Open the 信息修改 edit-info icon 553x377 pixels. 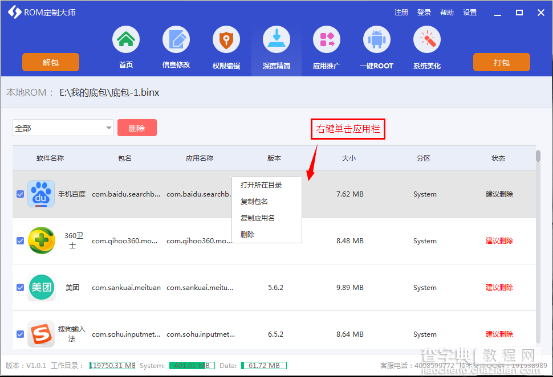pyautogui.click(x=176, y=39)
